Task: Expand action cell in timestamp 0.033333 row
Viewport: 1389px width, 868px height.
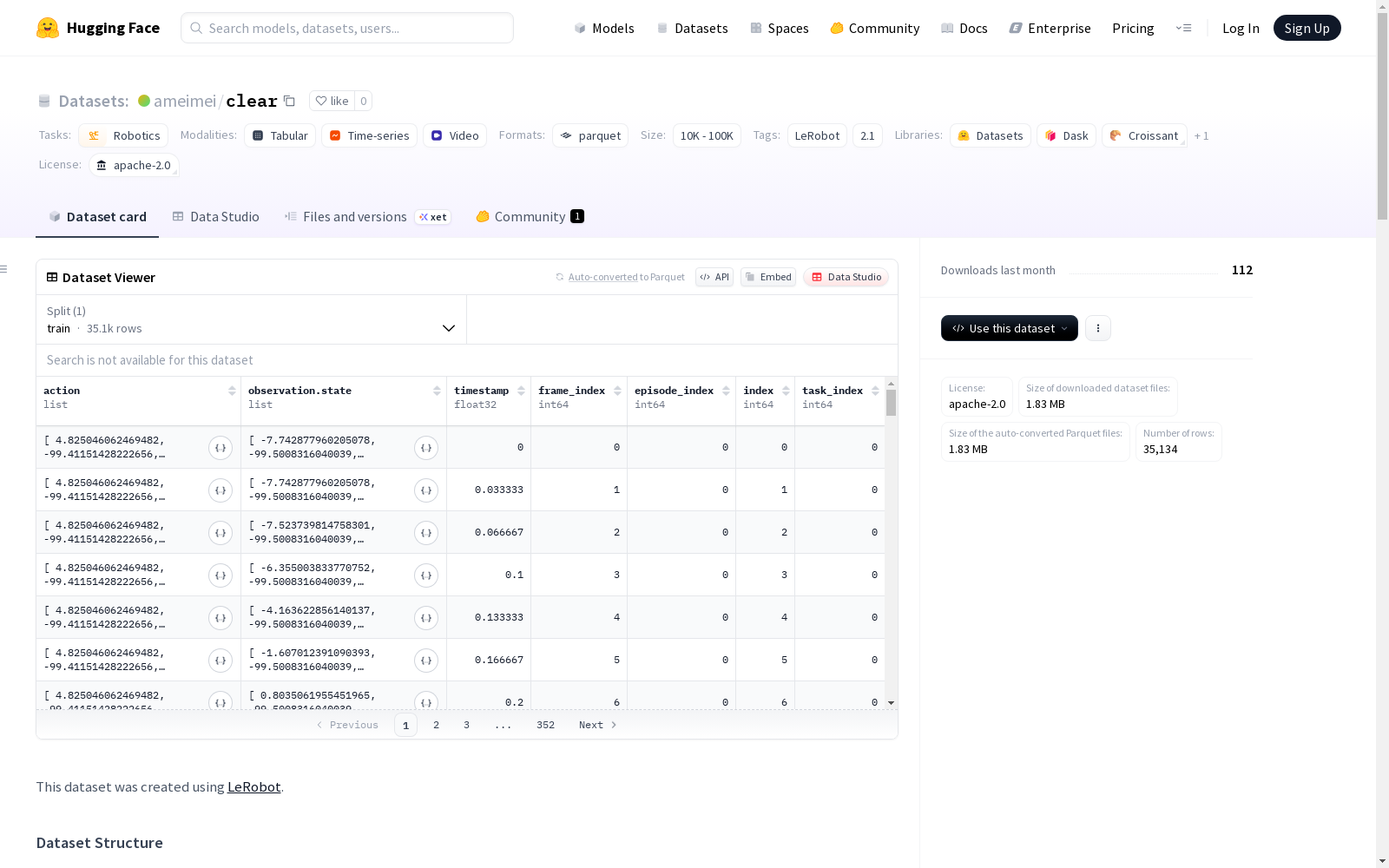Action: coord(221,490)
